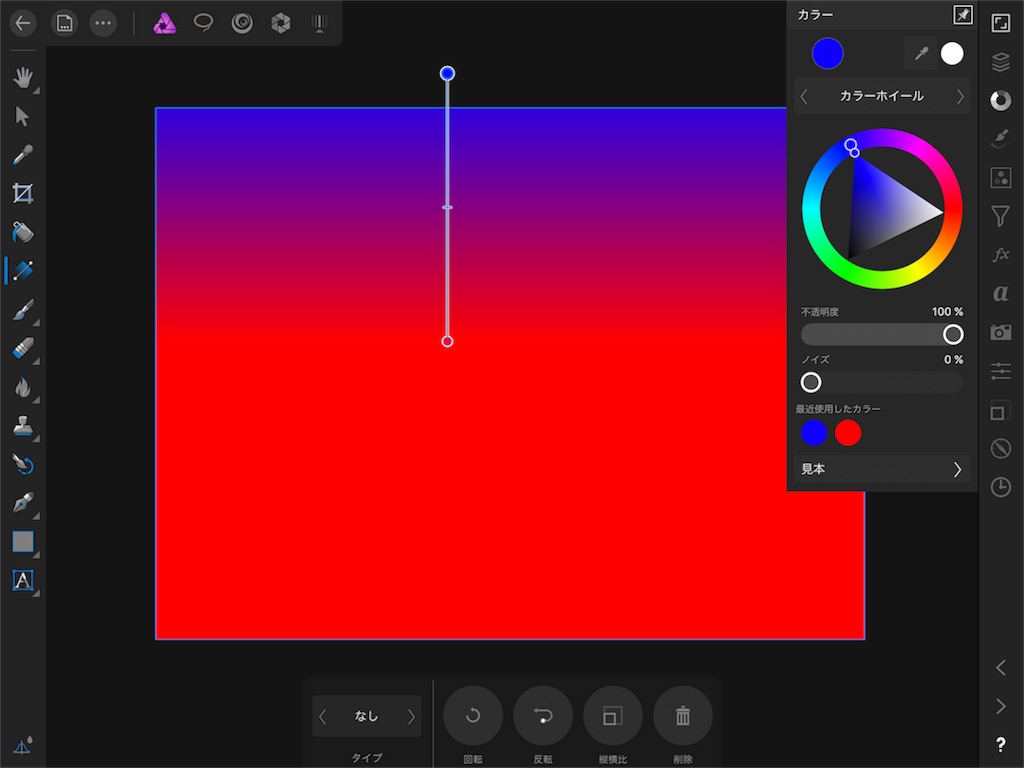Open the Stock camera studio

point(1000,332)
